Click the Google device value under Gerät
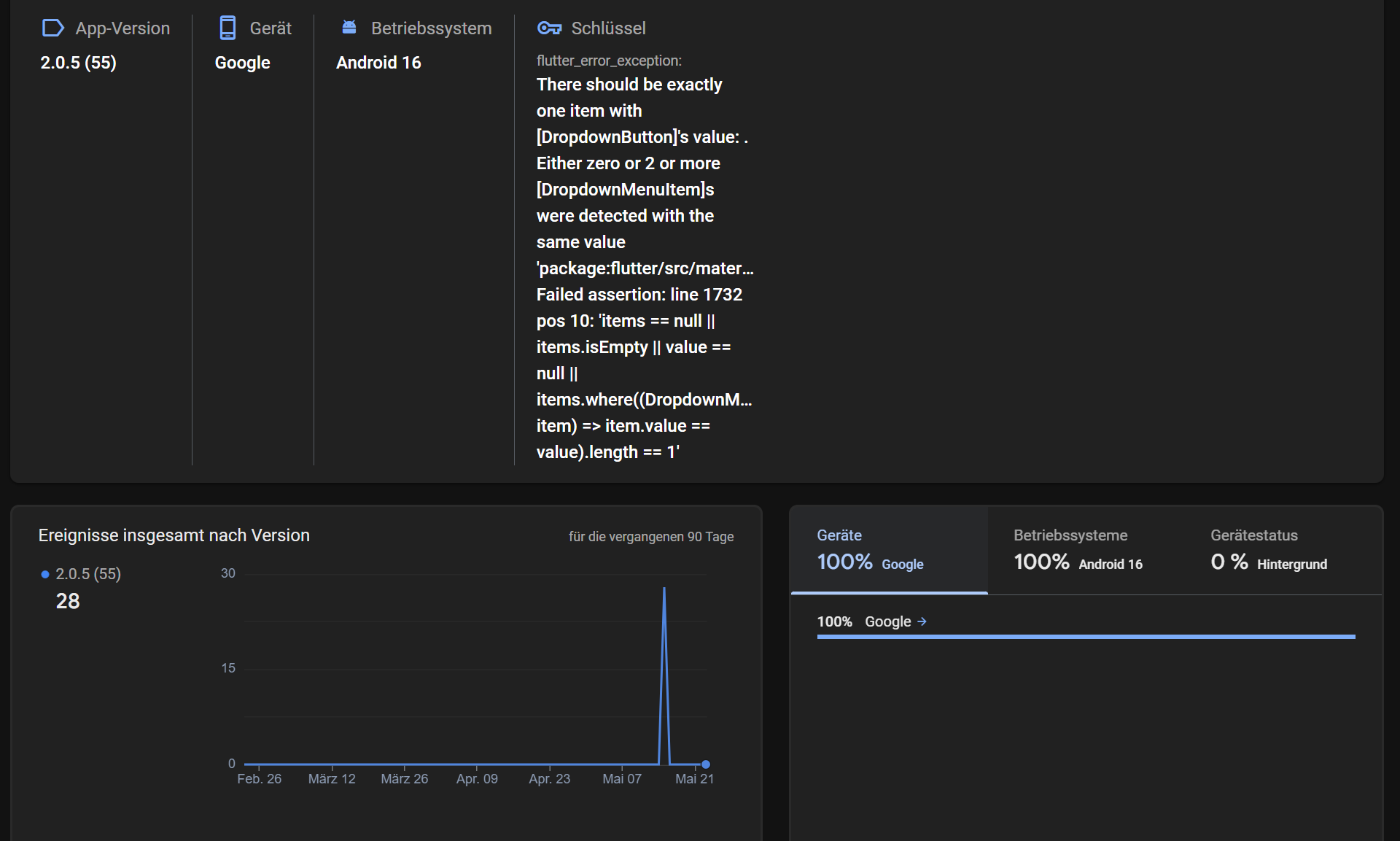 pyautogui.click(x=242, y=63)
